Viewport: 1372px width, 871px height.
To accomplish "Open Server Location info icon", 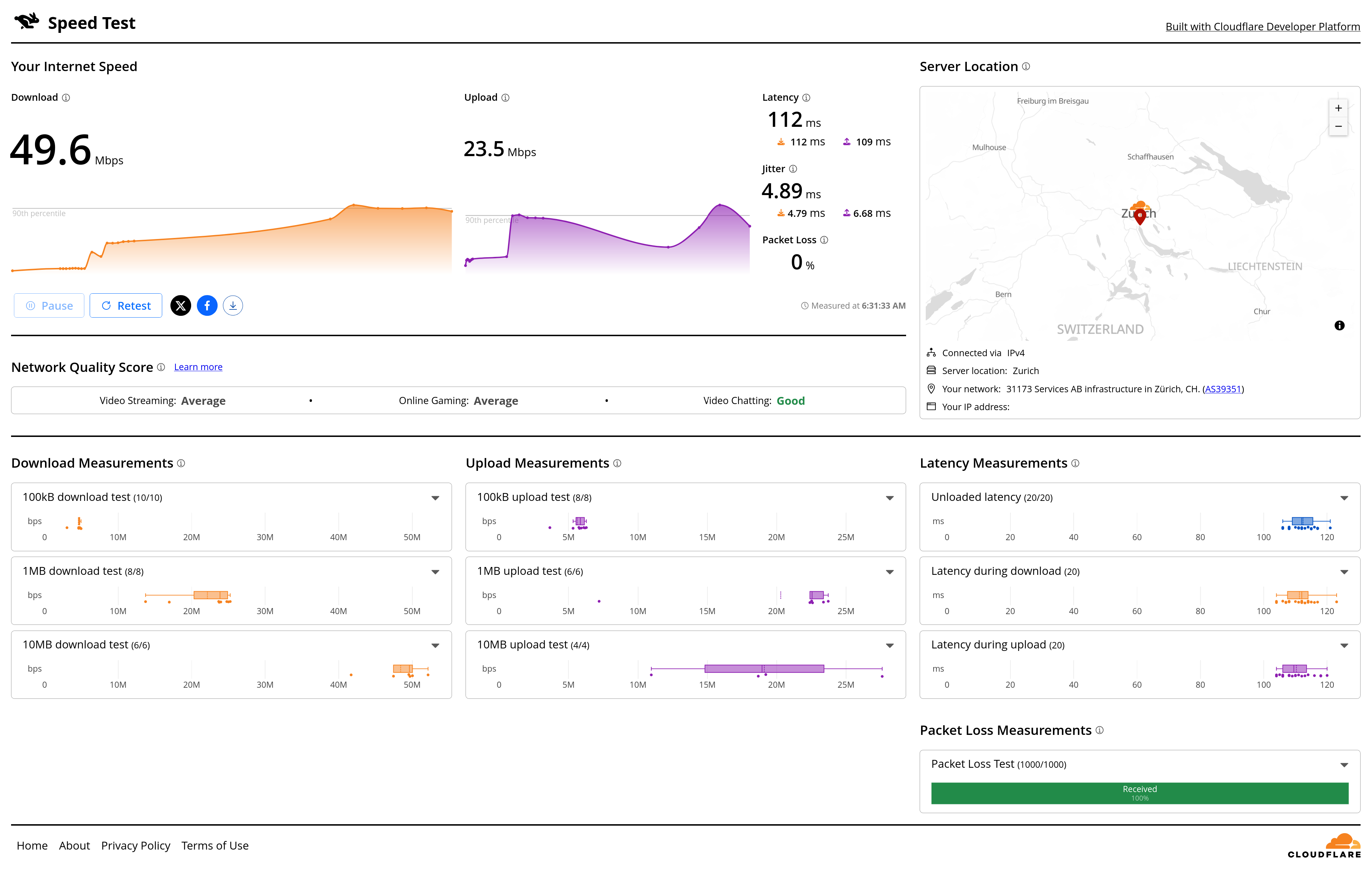I will tap(1026, 66).
